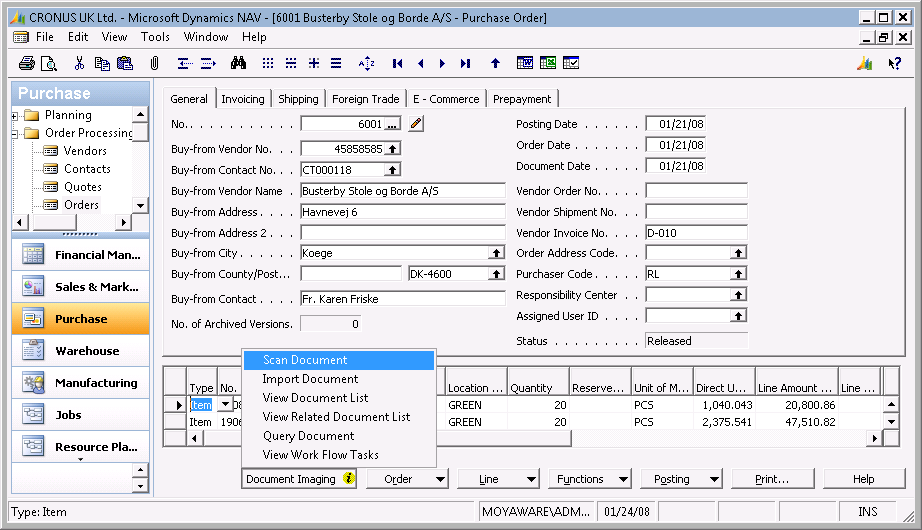922x530 pixels.
Task: Go to next record arrow icon
Action: point(442,64)
